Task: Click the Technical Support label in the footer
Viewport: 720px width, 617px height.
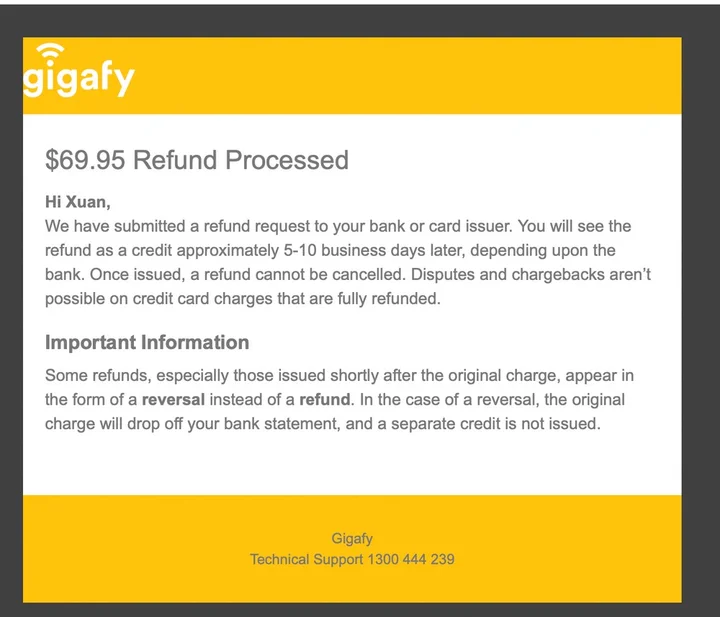Action: tap(306, 560)
